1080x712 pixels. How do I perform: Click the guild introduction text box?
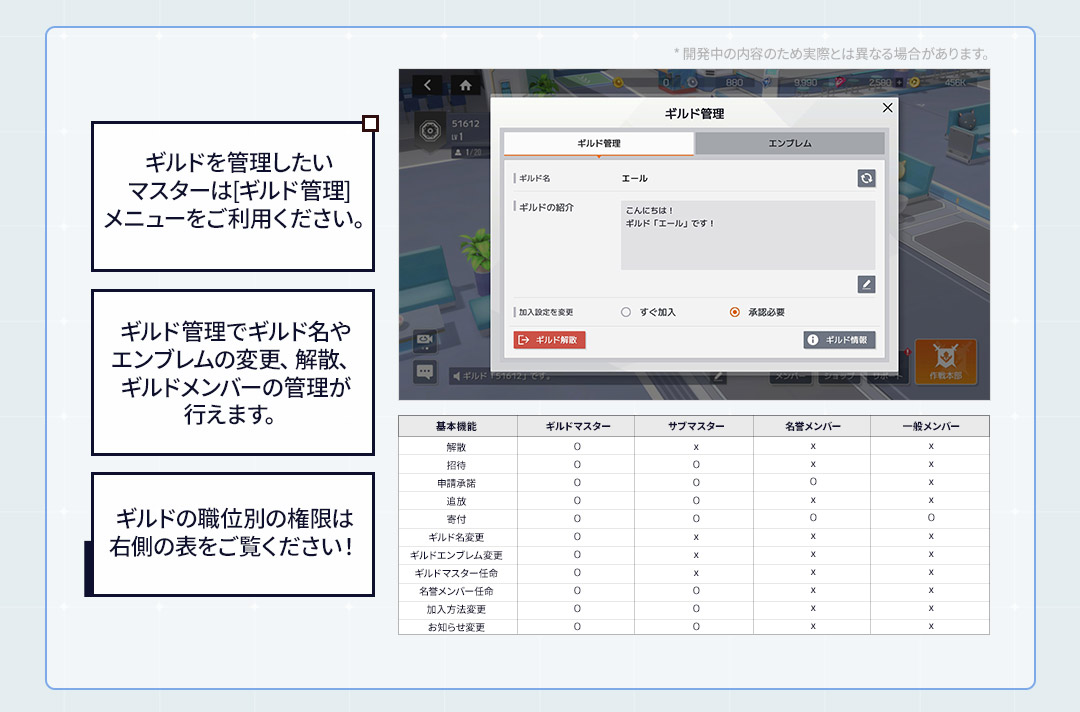coord(747,235)
